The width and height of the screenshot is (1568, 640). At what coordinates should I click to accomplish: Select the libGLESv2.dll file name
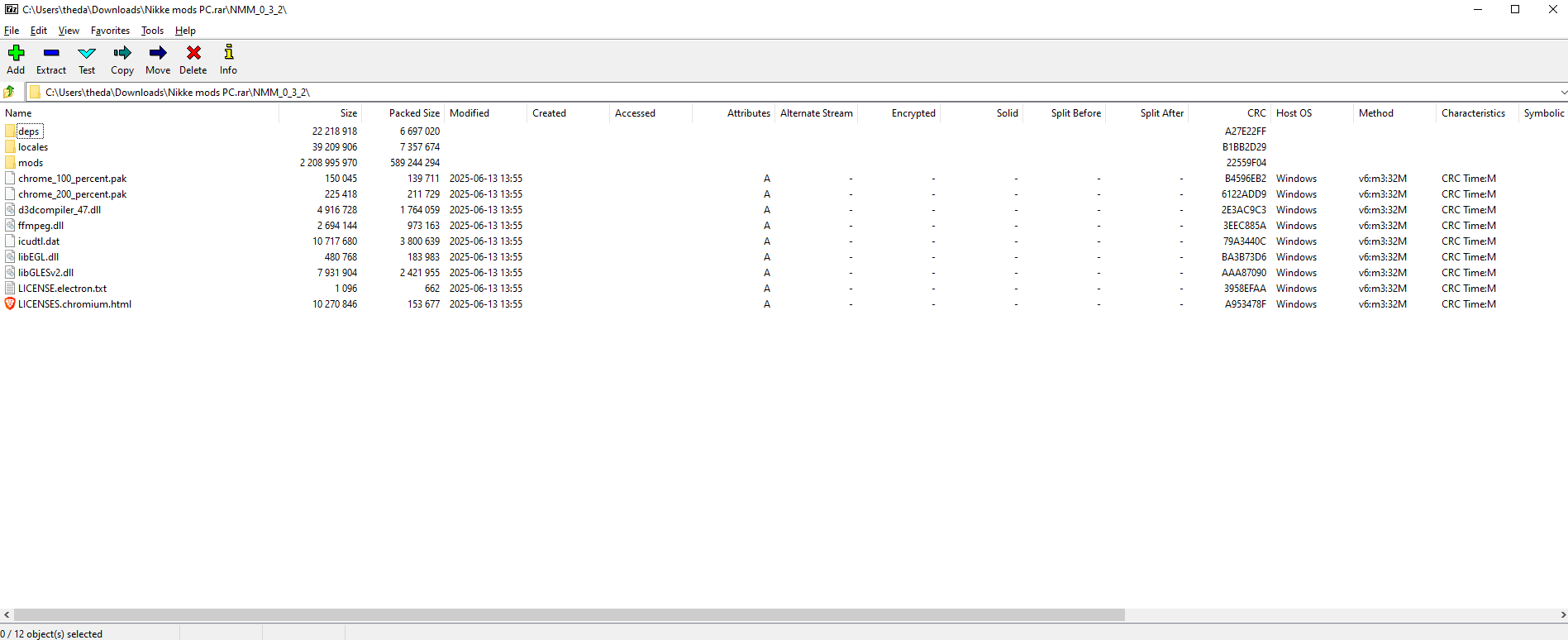pyautogui.click(x=45, y=273)
